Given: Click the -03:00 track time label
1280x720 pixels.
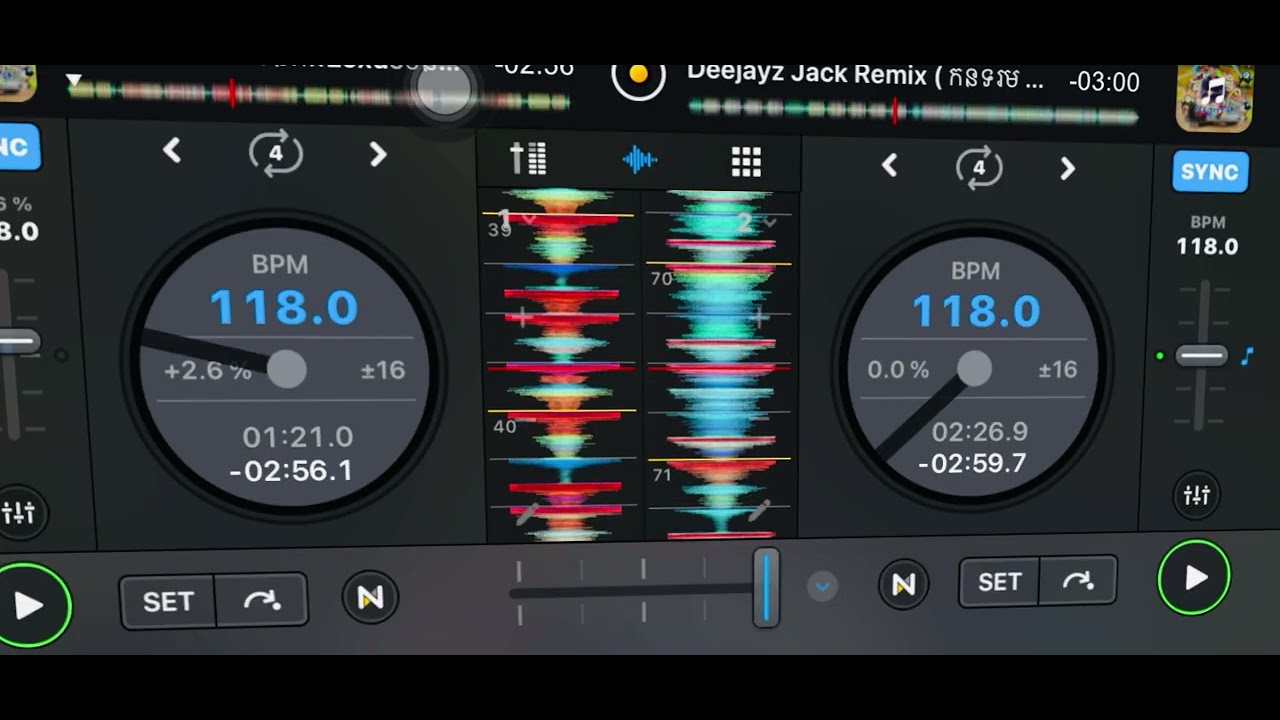Looking at the screenshot, I should click(1104, 82).
